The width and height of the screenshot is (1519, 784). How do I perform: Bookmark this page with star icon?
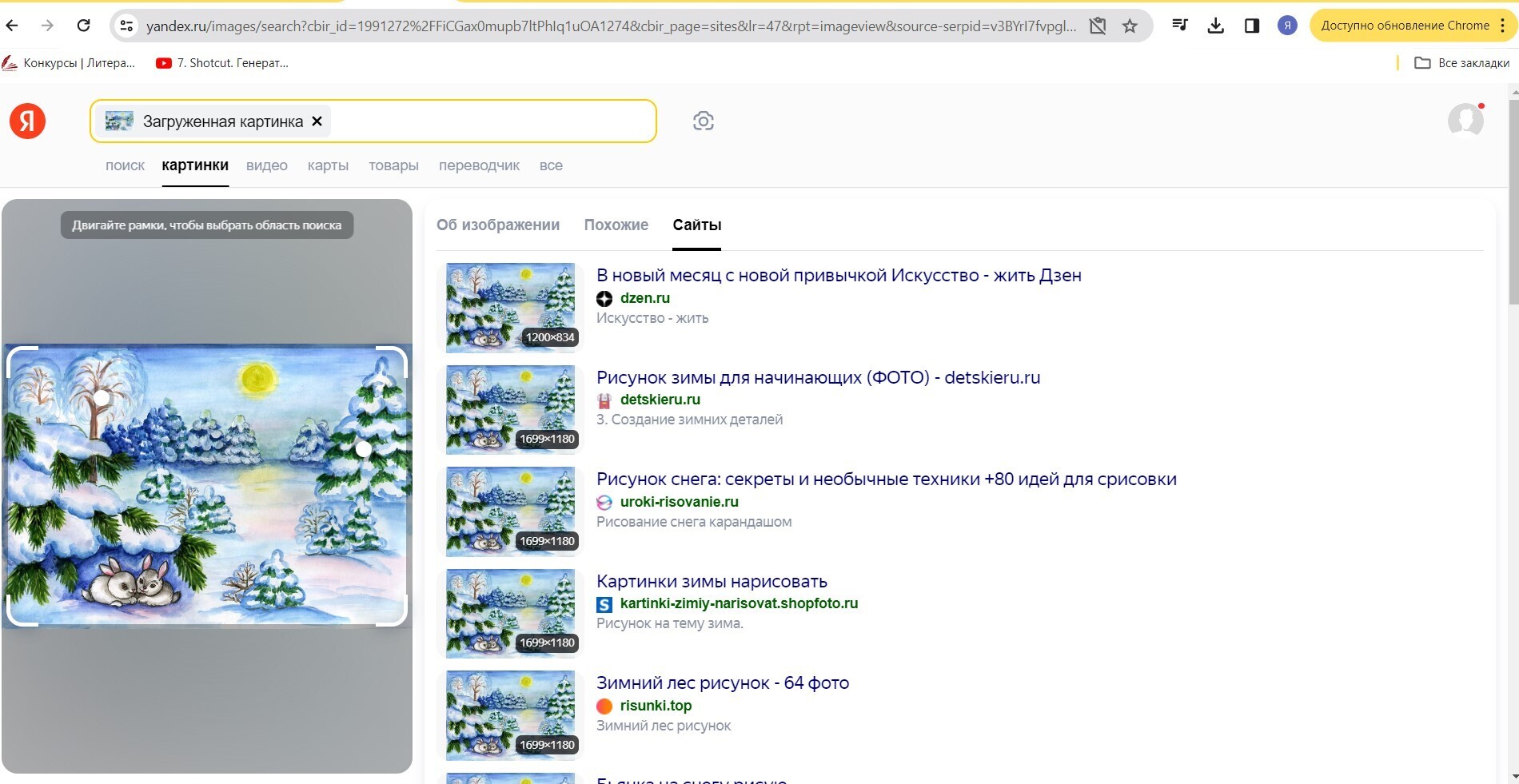tap(1130, 26)
